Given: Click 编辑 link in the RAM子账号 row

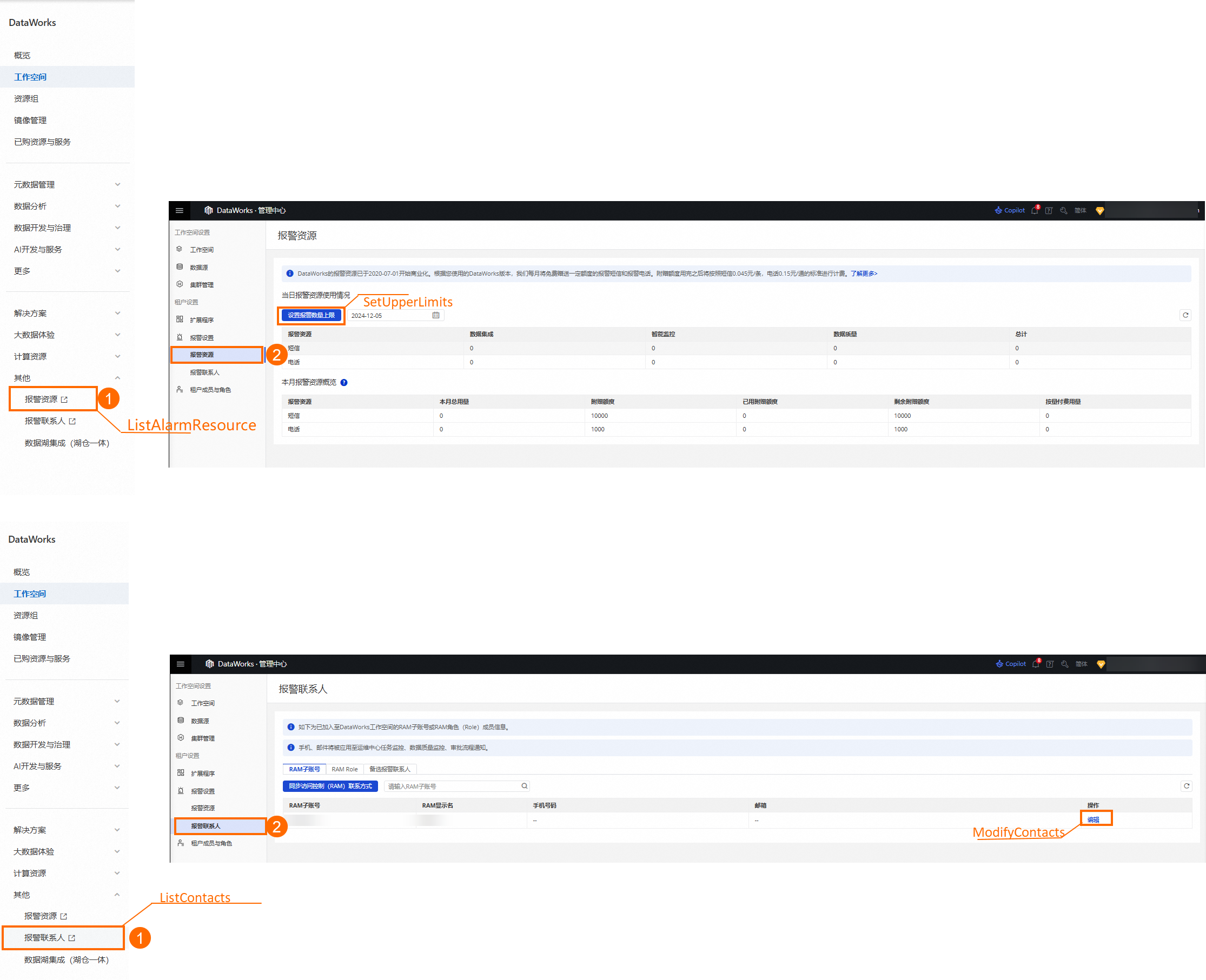Looking at the screenshot, I should (1094, 820).
